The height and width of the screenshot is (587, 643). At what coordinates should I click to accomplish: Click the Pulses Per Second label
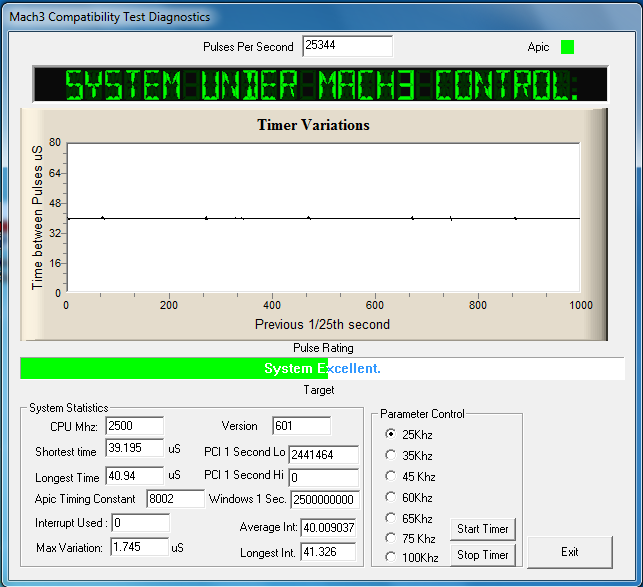[x=249, y=47]
